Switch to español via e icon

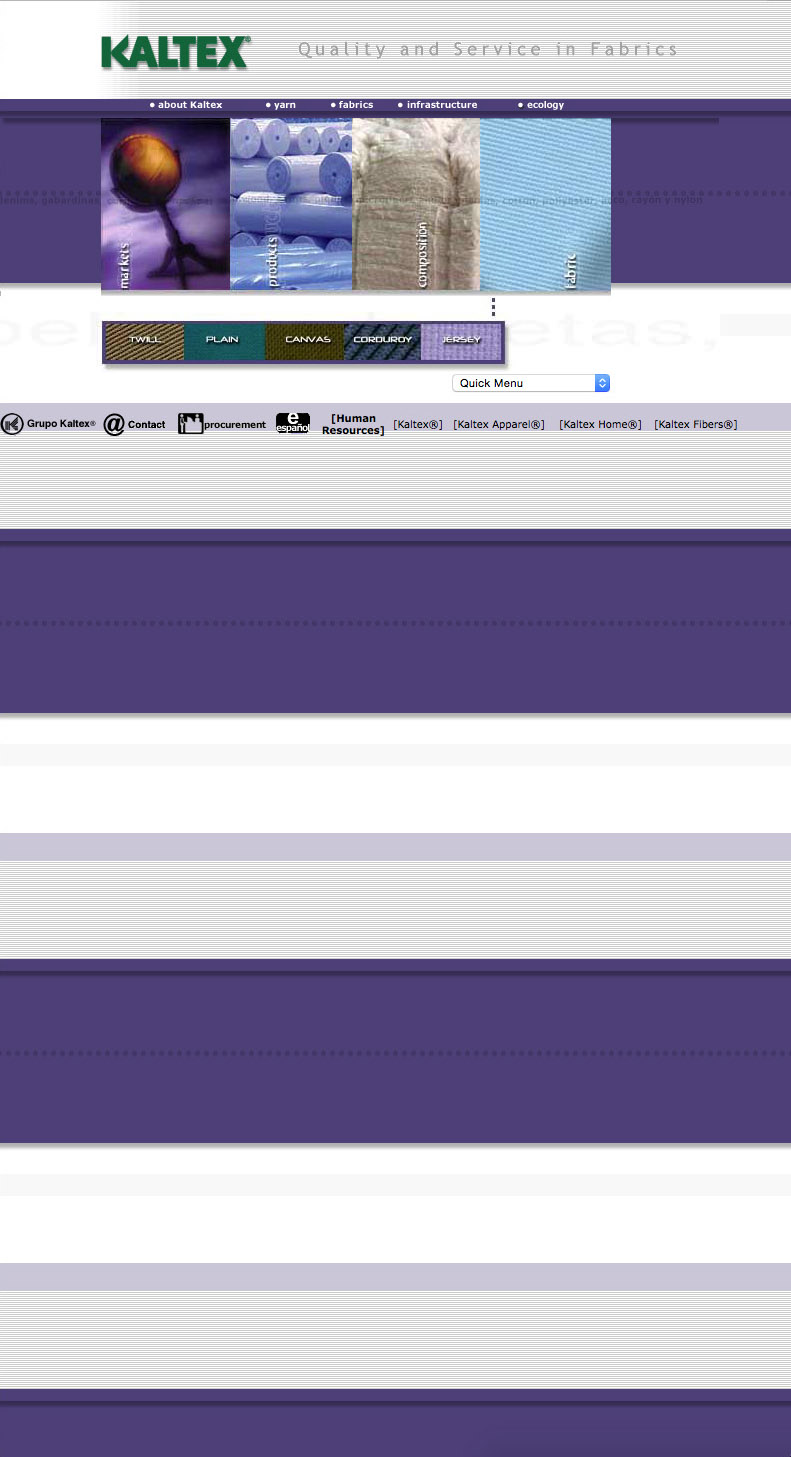tap(293, 423)
